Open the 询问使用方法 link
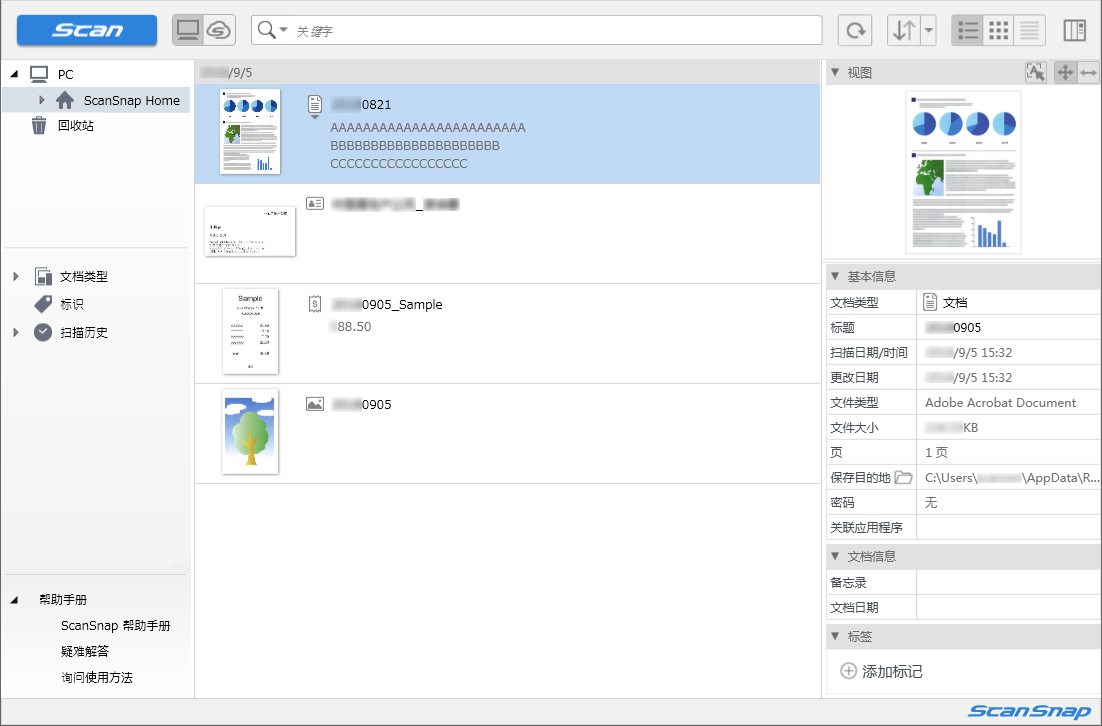 [x=96, y=678]
